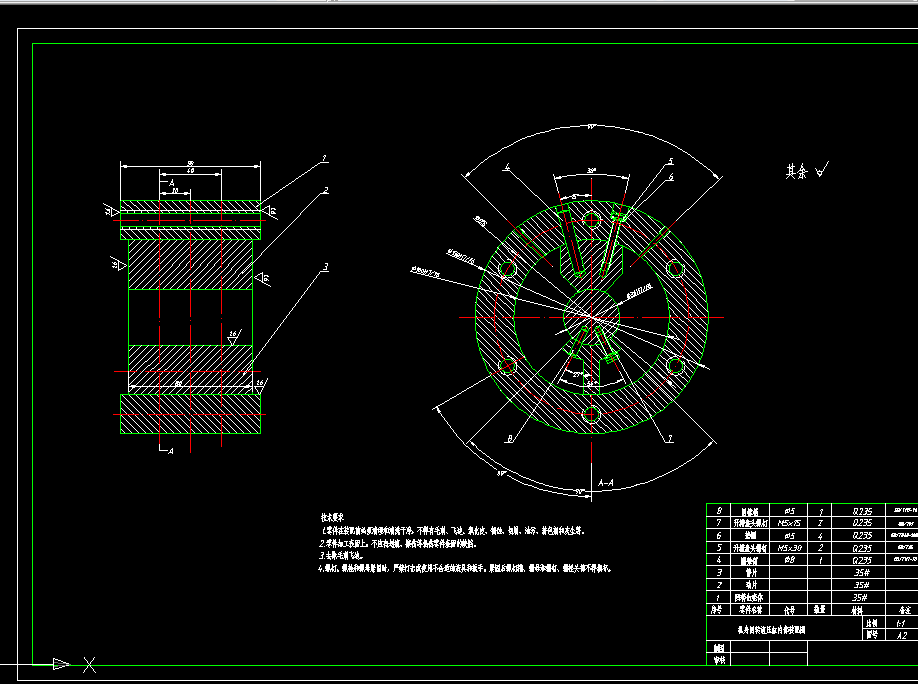This screenshot has width=918, height=684.
Task: Select the 30° angular dimension text
Action: tap(591, 170)
